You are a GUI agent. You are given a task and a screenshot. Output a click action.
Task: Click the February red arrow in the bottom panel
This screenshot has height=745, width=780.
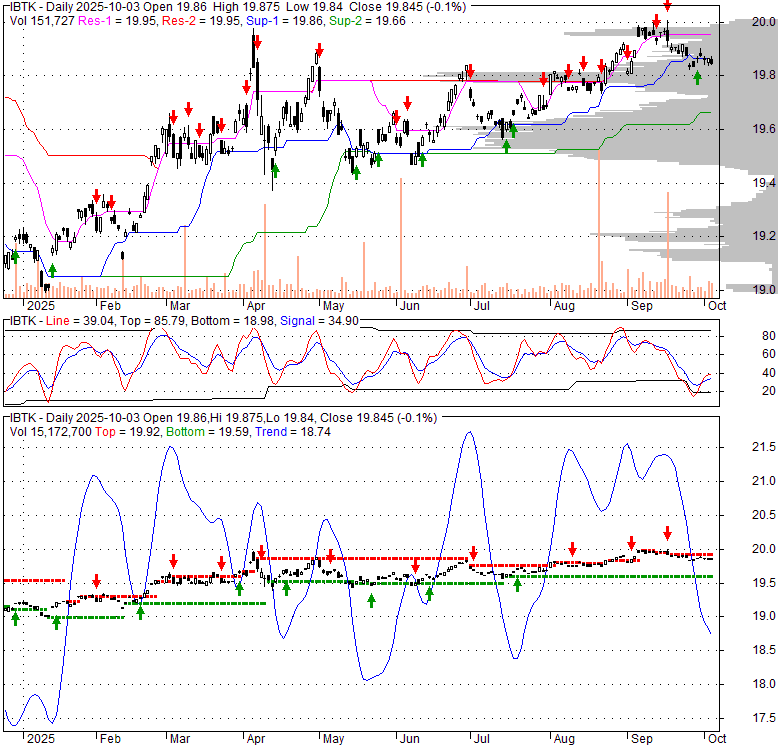point(97,581)
